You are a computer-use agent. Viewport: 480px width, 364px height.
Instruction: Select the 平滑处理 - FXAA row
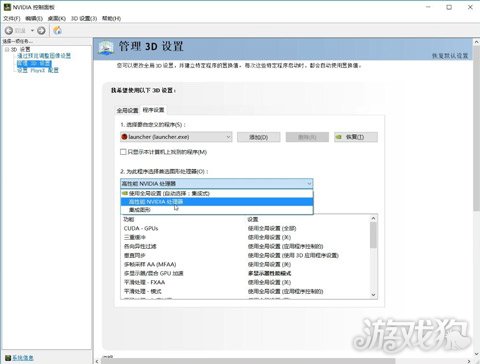245,282
